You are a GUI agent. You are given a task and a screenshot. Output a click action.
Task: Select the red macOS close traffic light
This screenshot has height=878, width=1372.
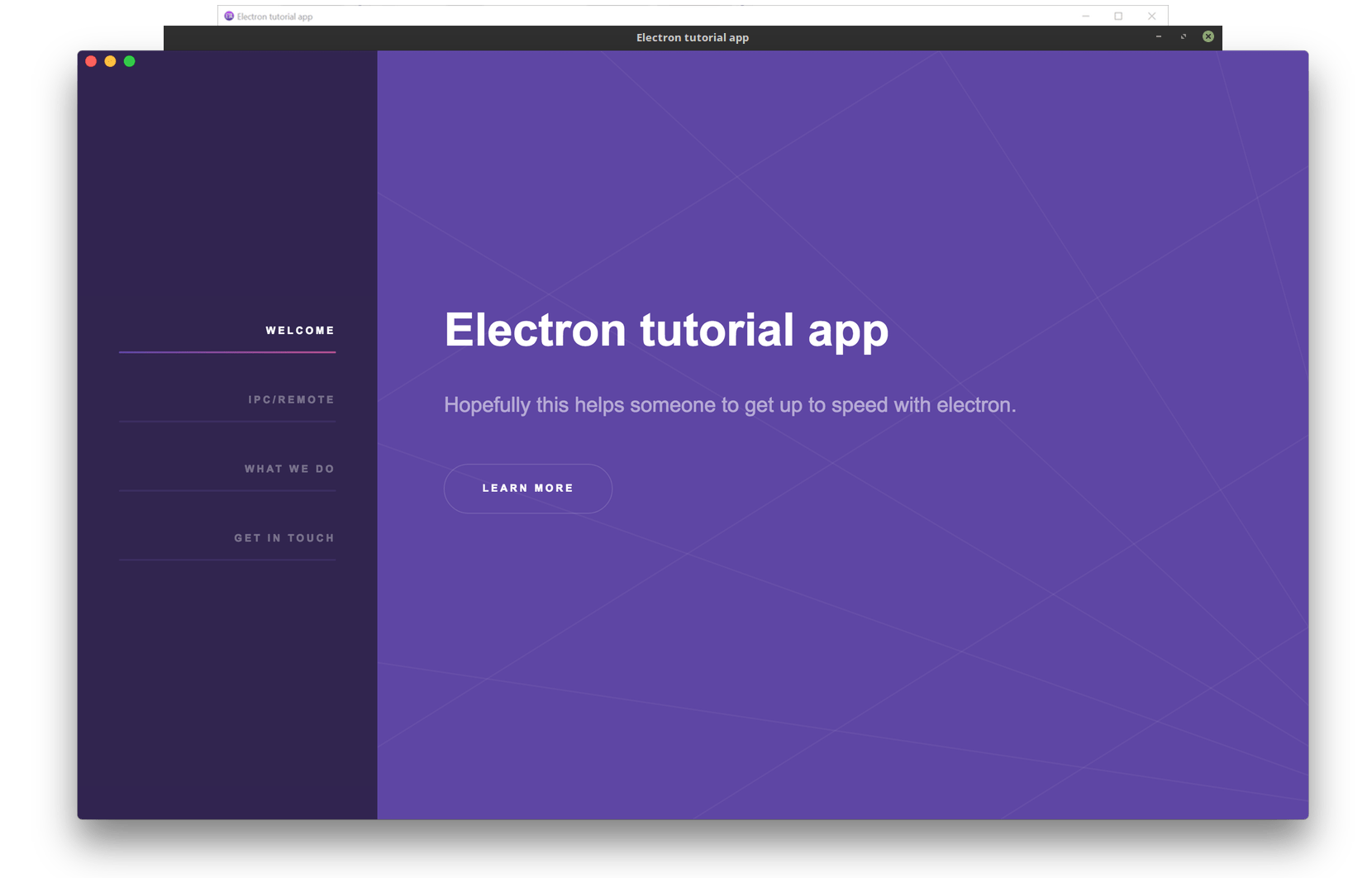[x=91, y=61]
